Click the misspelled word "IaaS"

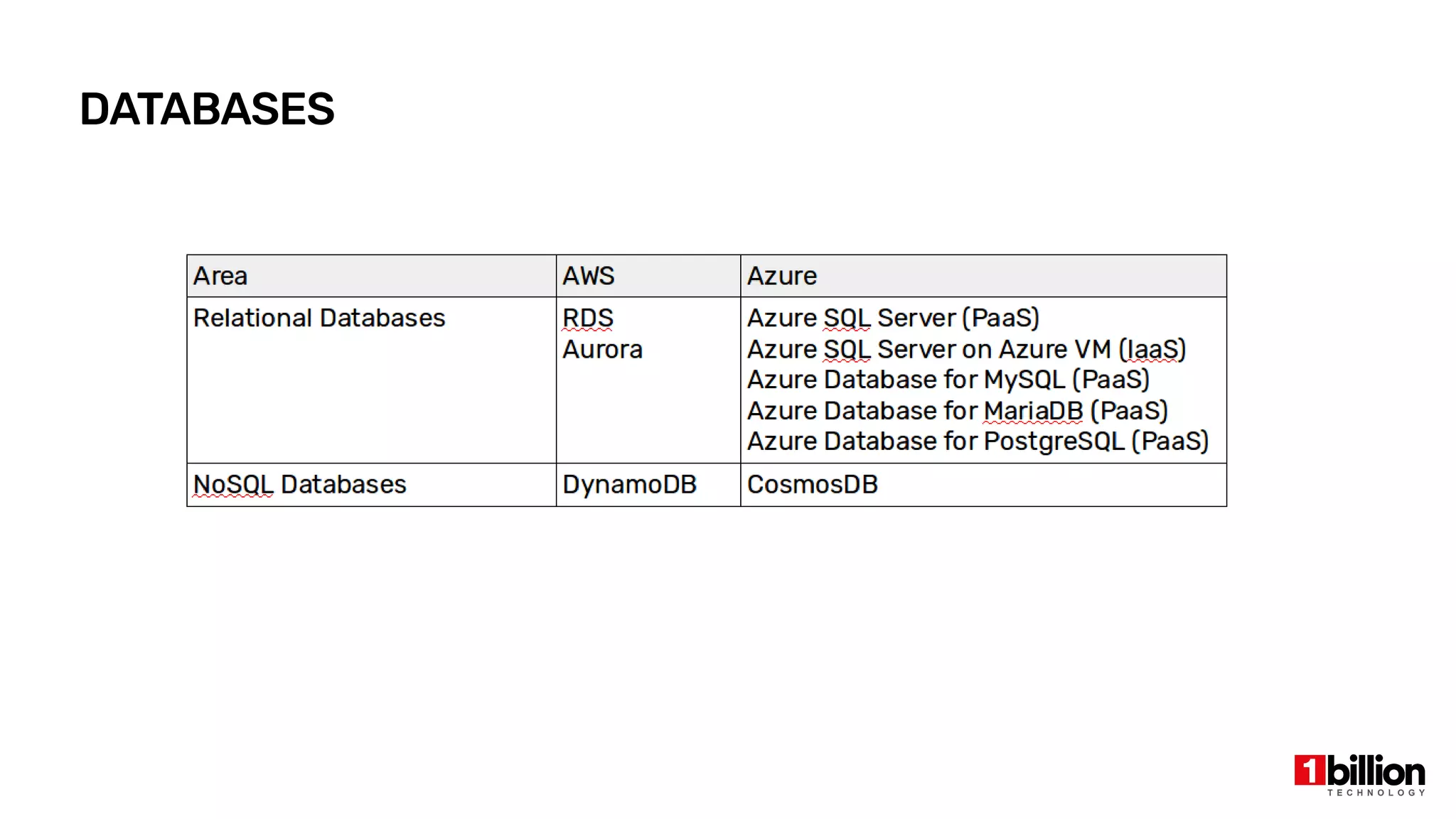(x=1152, y=349)
